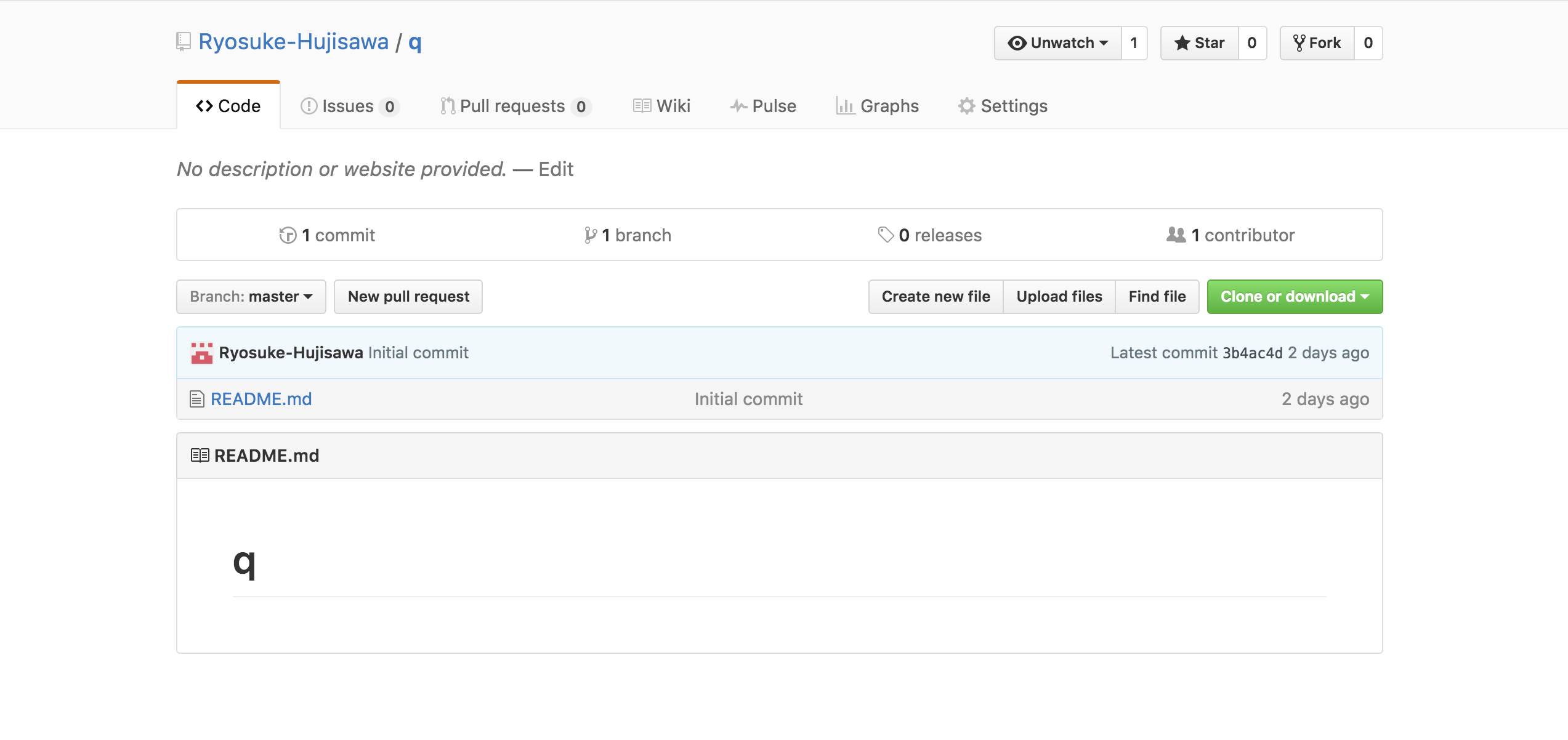
Task: Click the pull request icon on Pull requests tab
Action: 448,106
